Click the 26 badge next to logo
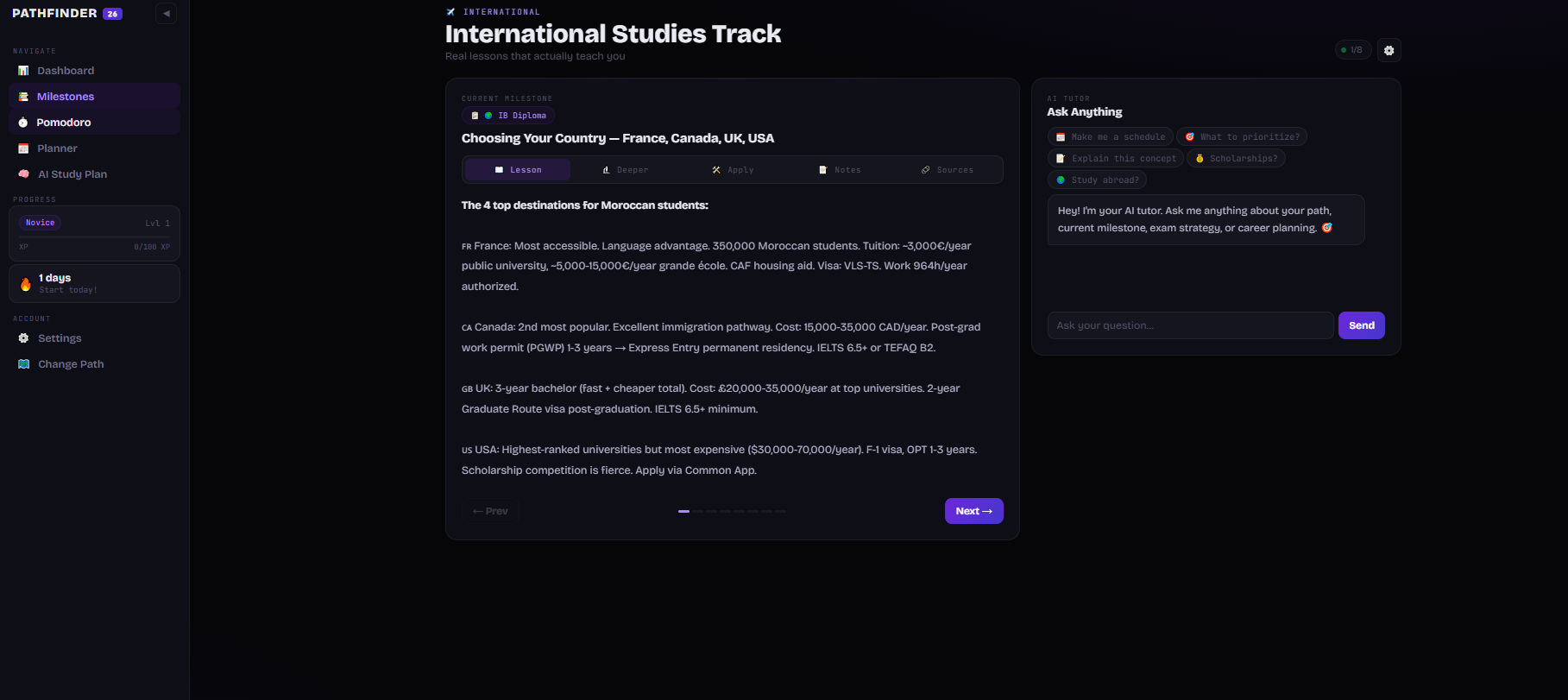1568x700 pixels. (x=112, y=14)
